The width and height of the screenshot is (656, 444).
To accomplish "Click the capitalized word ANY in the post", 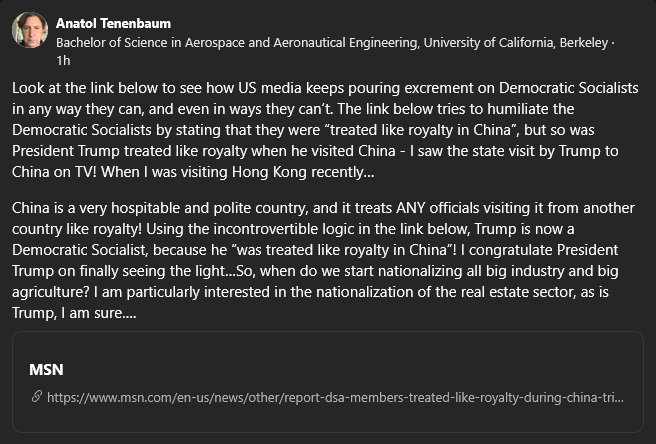I will click(x=411, y=208).
